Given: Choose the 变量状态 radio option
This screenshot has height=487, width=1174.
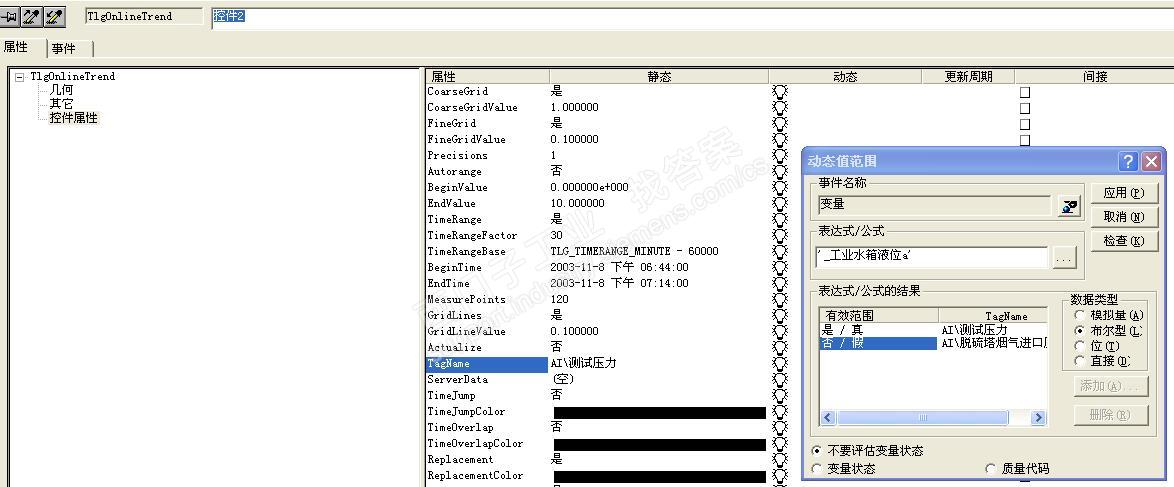Looking at the screenshot, I should click(818, 469).
